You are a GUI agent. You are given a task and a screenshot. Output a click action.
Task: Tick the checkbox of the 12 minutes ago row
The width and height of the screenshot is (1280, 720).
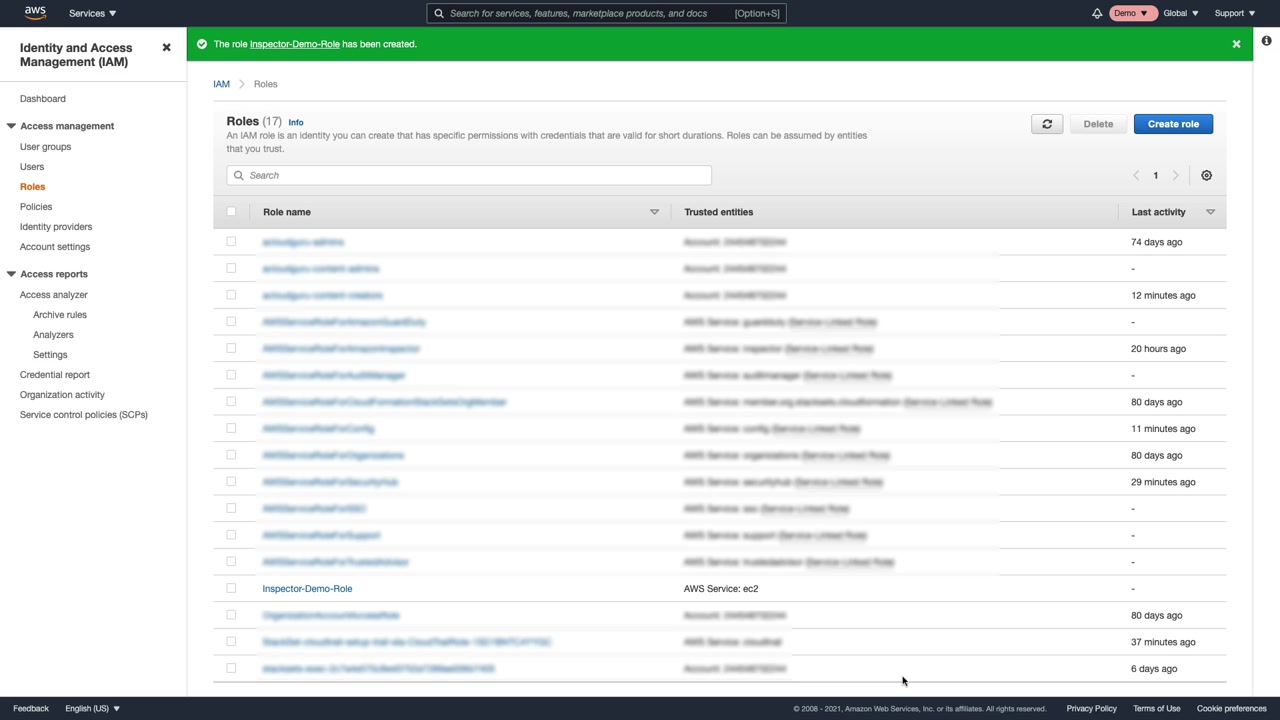click(x=231, y=295)
